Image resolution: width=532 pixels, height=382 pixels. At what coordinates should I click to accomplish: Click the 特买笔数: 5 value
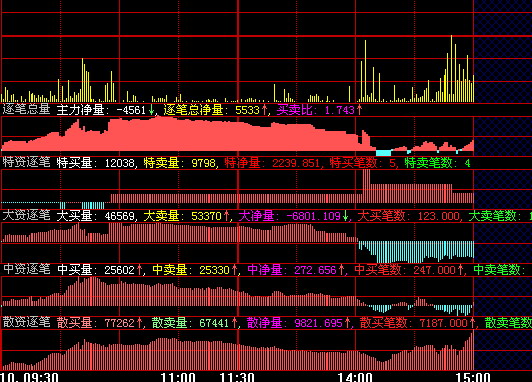[362, 163]
